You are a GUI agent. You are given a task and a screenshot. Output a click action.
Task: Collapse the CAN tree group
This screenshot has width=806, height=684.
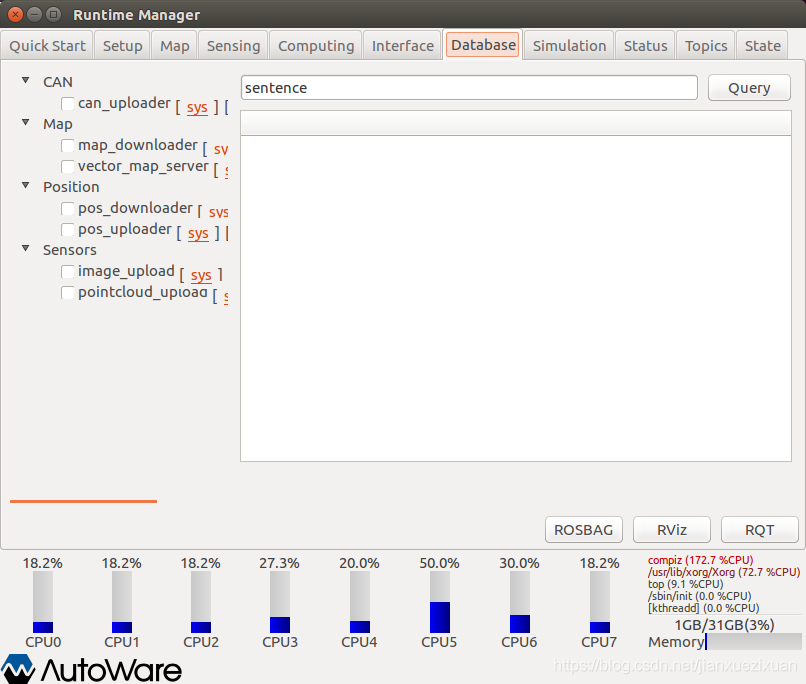26,82
